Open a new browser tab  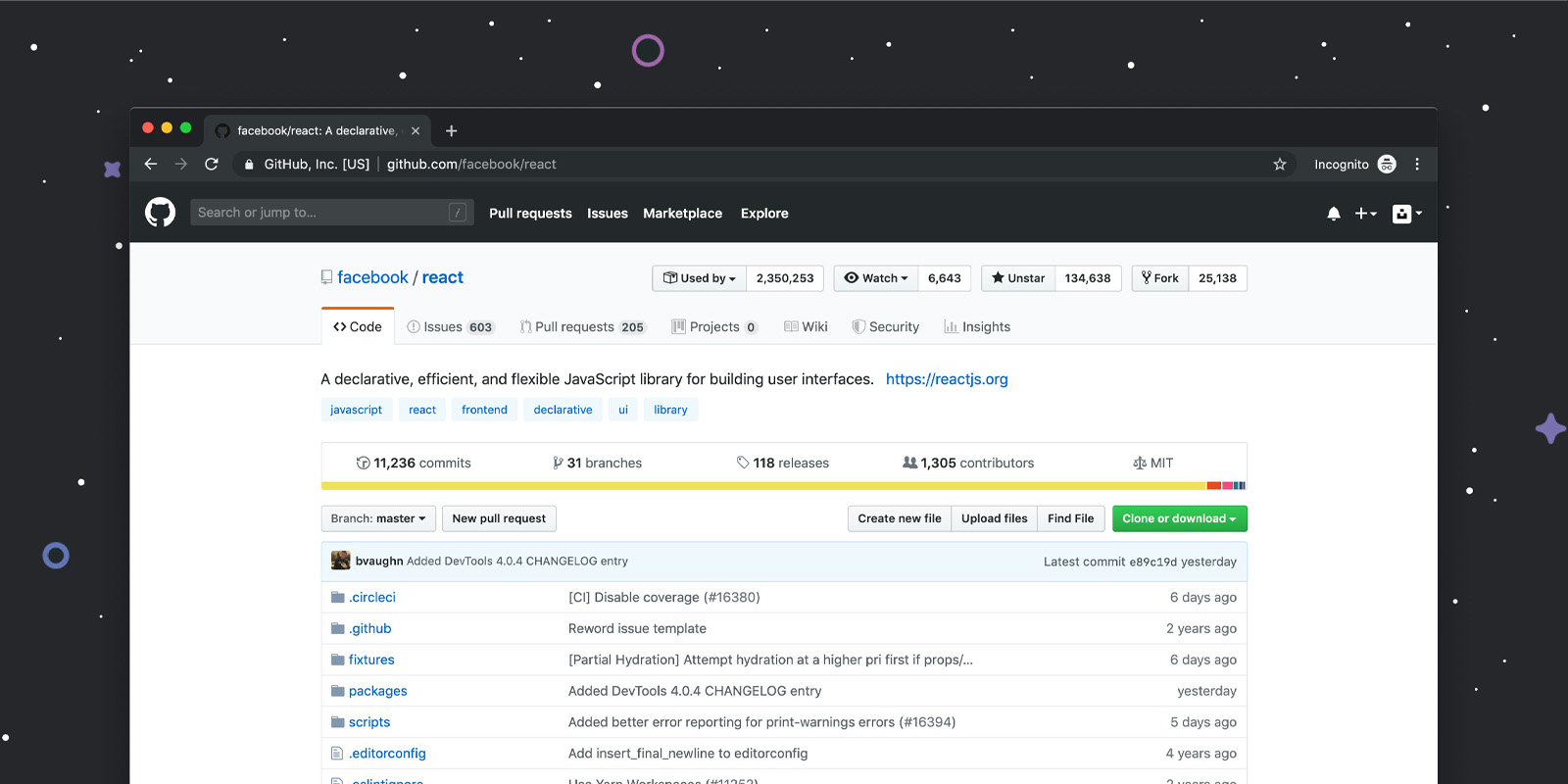(451, 131)
